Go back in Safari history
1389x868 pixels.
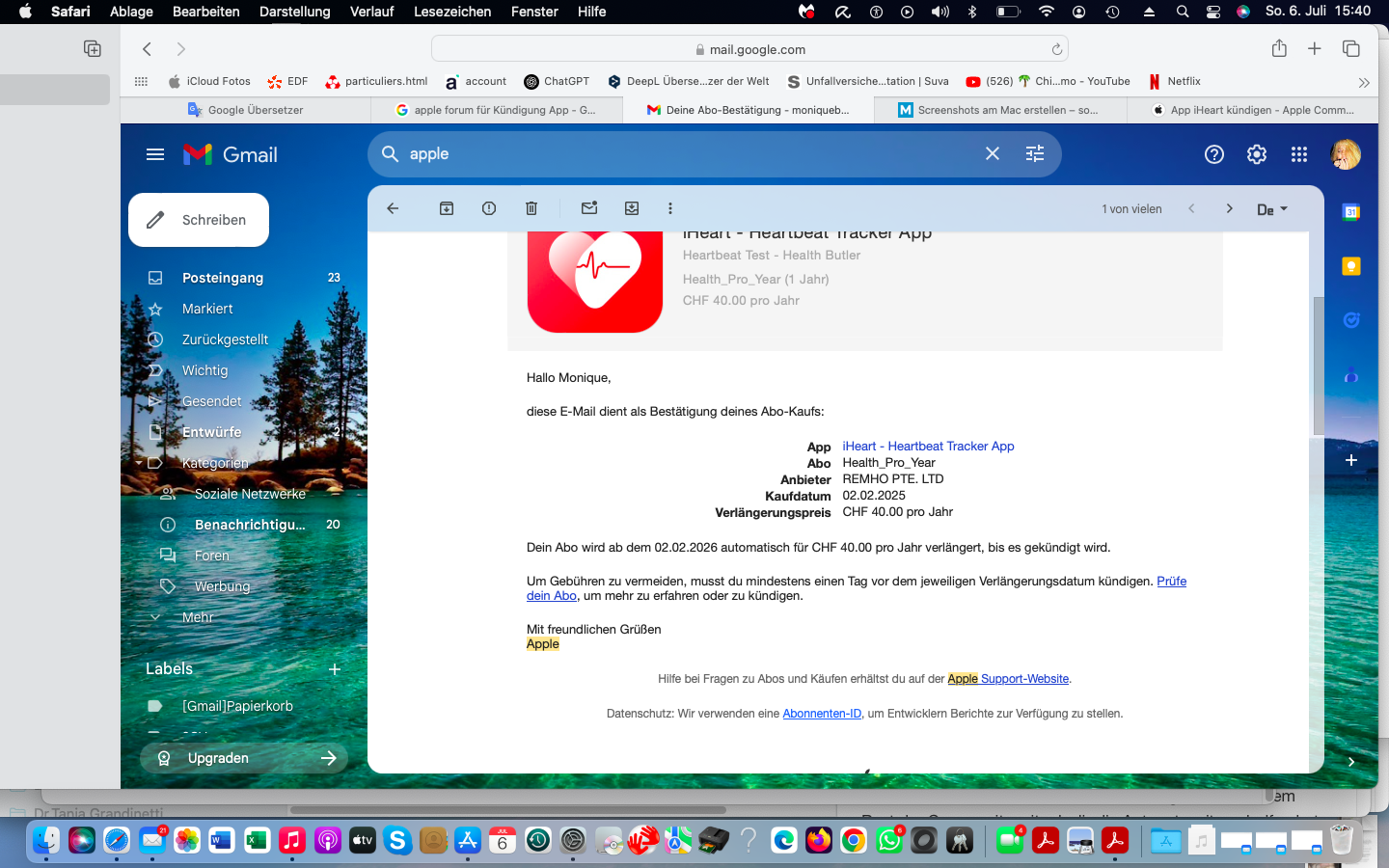point(147,48)
